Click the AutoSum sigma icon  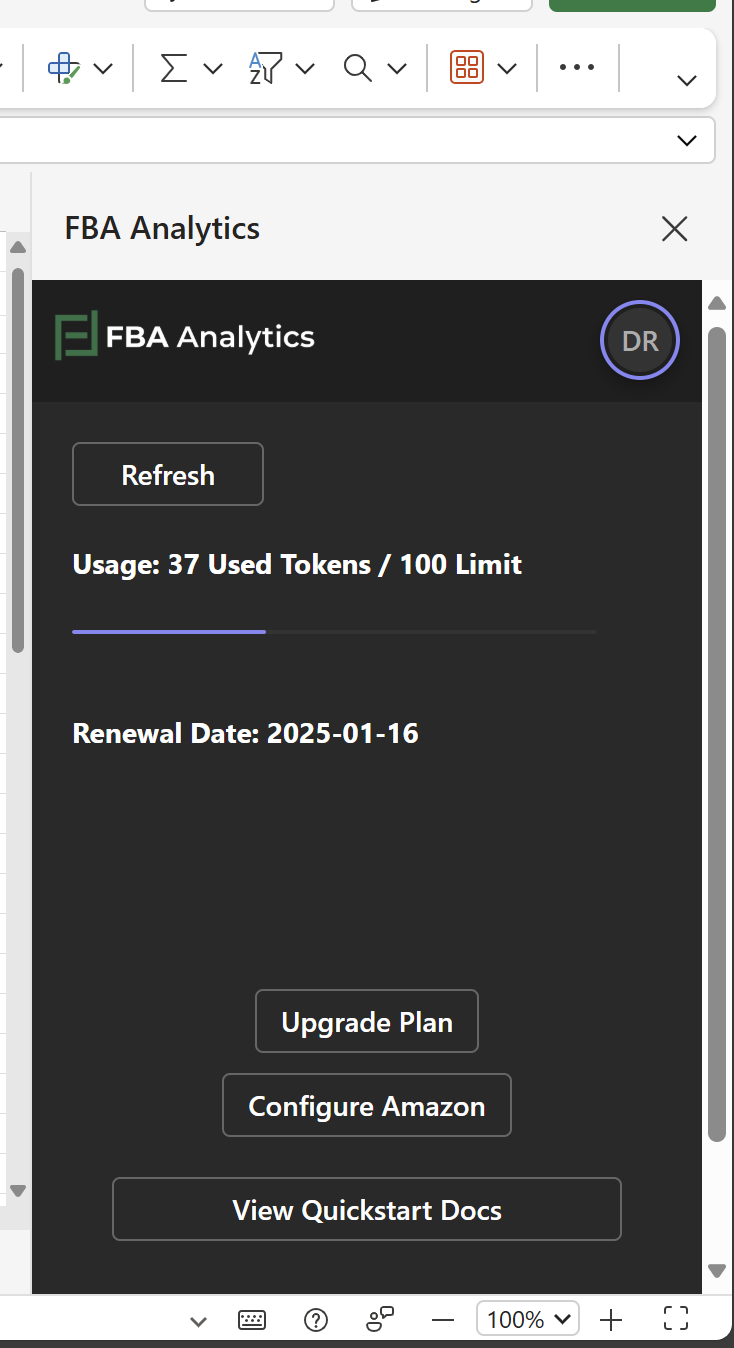174,68
